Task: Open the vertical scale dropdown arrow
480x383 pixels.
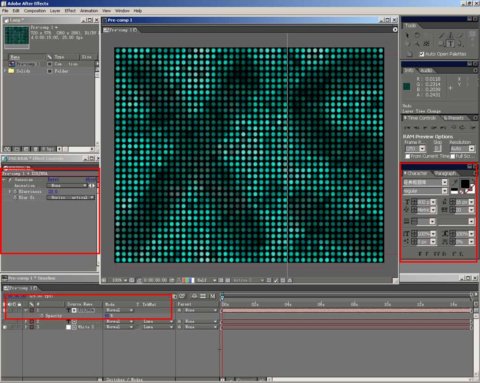Action: [433, 234]
